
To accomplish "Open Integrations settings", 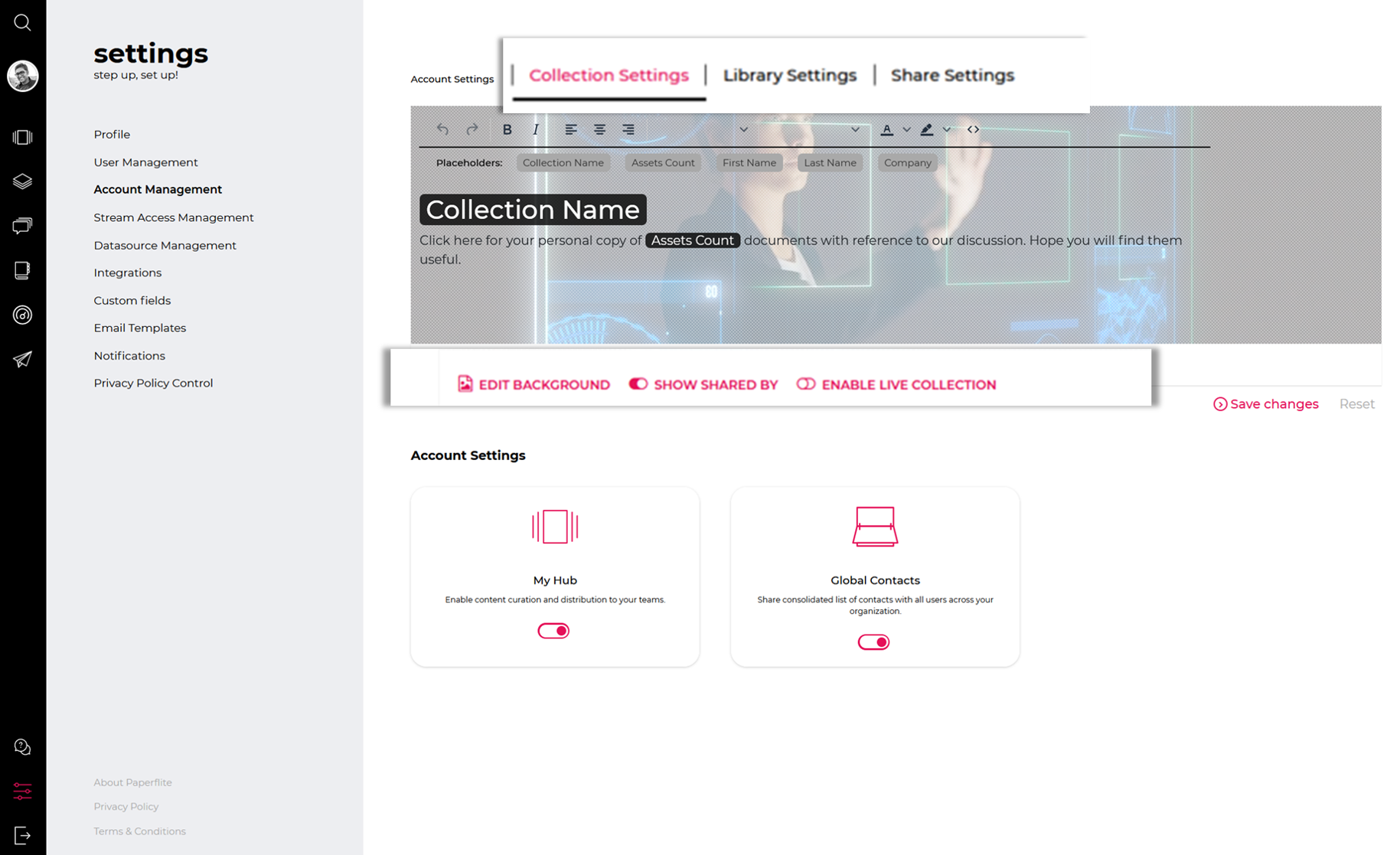I will [128, 272].
